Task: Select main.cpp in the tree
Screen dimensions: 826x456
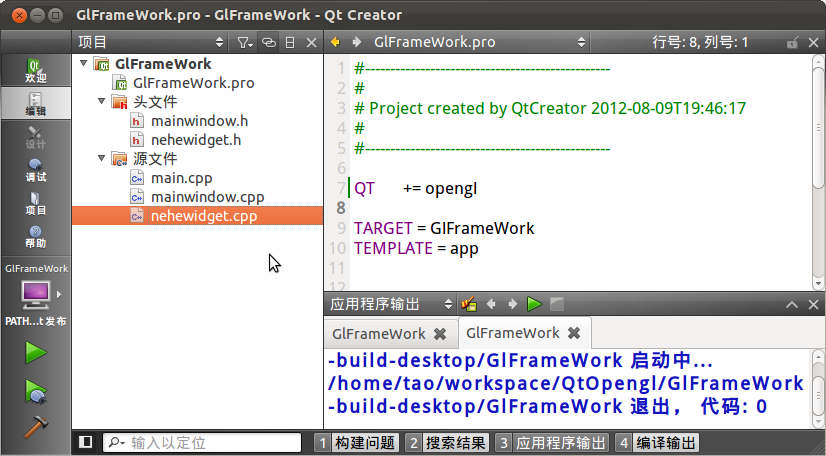Action: coord(181,178)
